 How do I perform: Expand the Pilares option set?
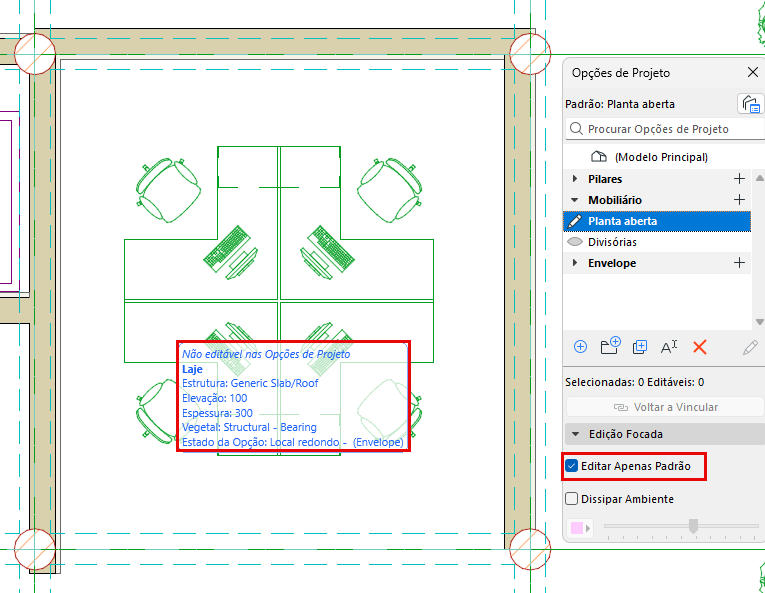click(x=575, y=179)
